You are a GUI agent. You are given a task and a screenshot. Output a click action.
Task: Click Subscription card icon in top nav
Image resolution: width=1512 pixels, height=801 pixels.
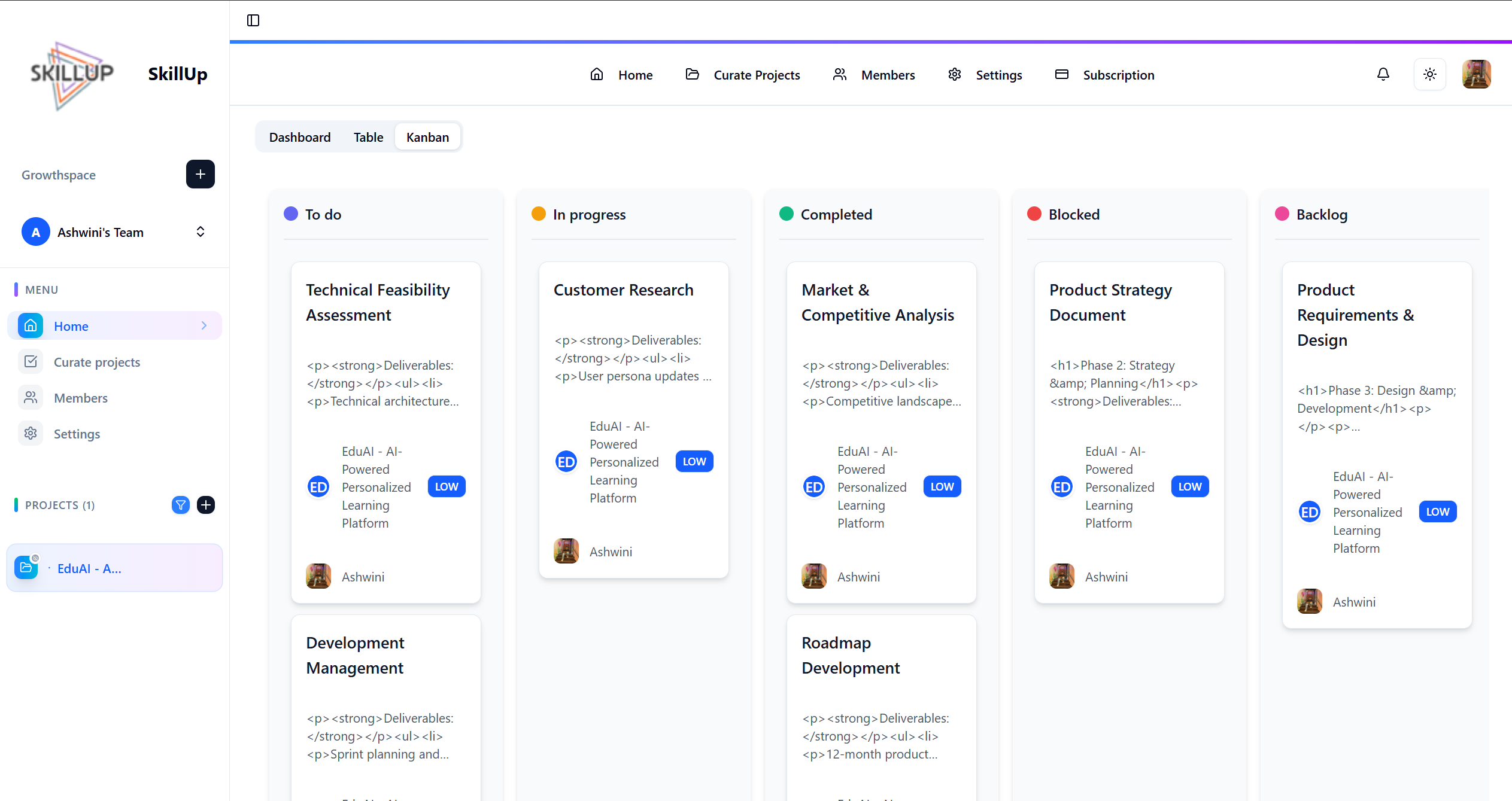[1061, 74]
